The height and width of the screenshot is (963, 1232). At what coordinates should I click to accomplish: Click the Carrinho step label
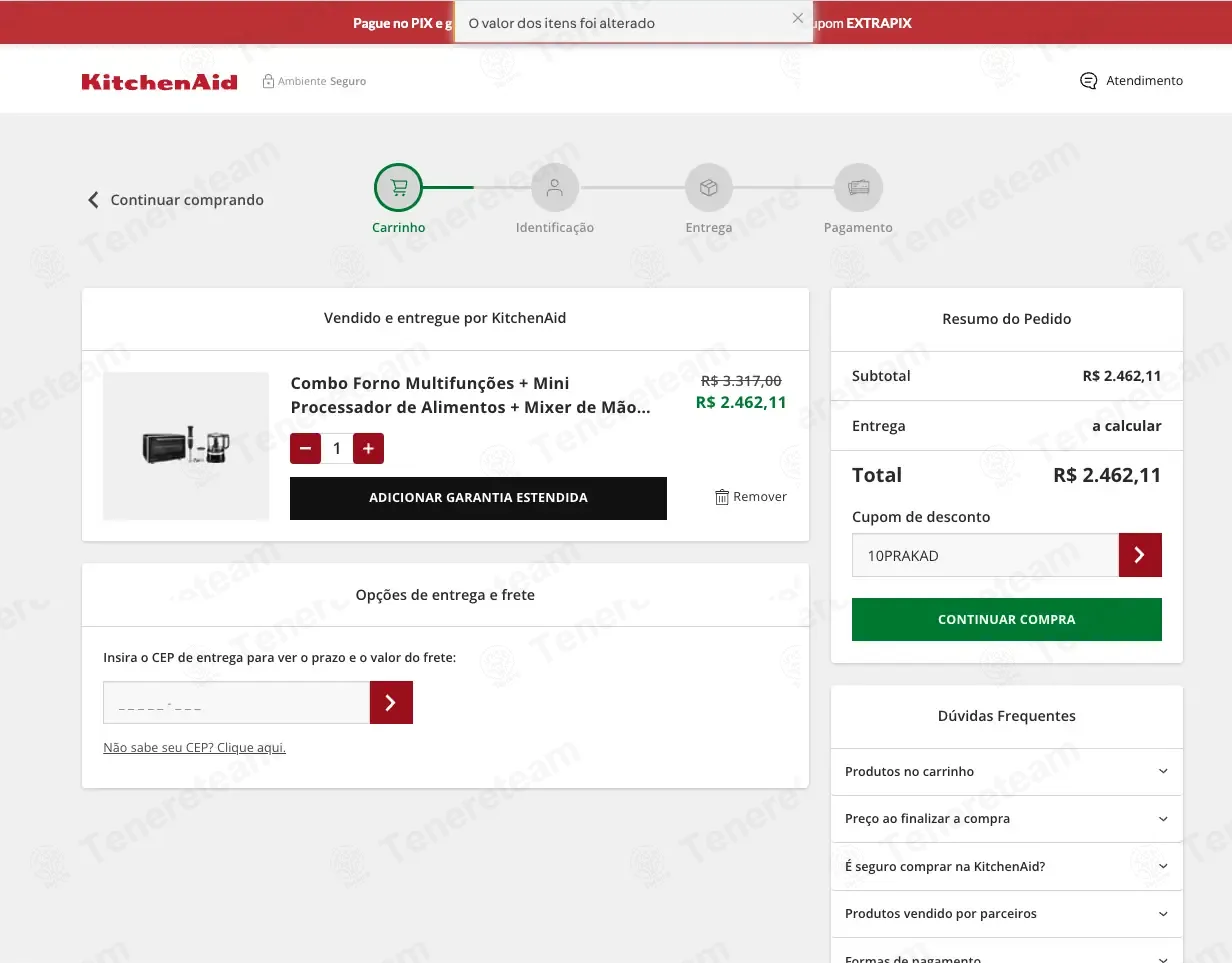pos(399,228)
